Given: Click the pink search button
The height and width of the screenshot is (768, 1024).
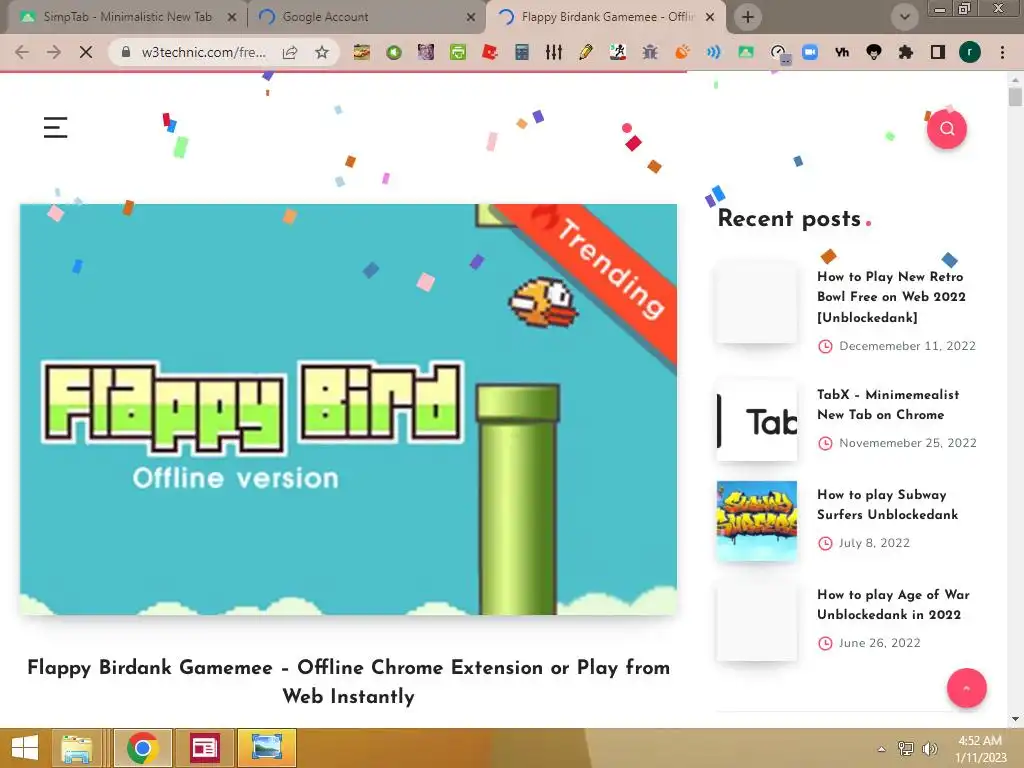Looking at the screenshot, I should [946, 129].
